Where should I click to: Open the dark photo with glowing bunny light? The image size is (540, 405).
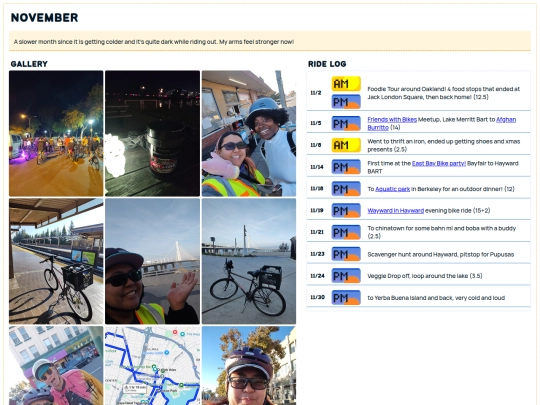(152, 134)
